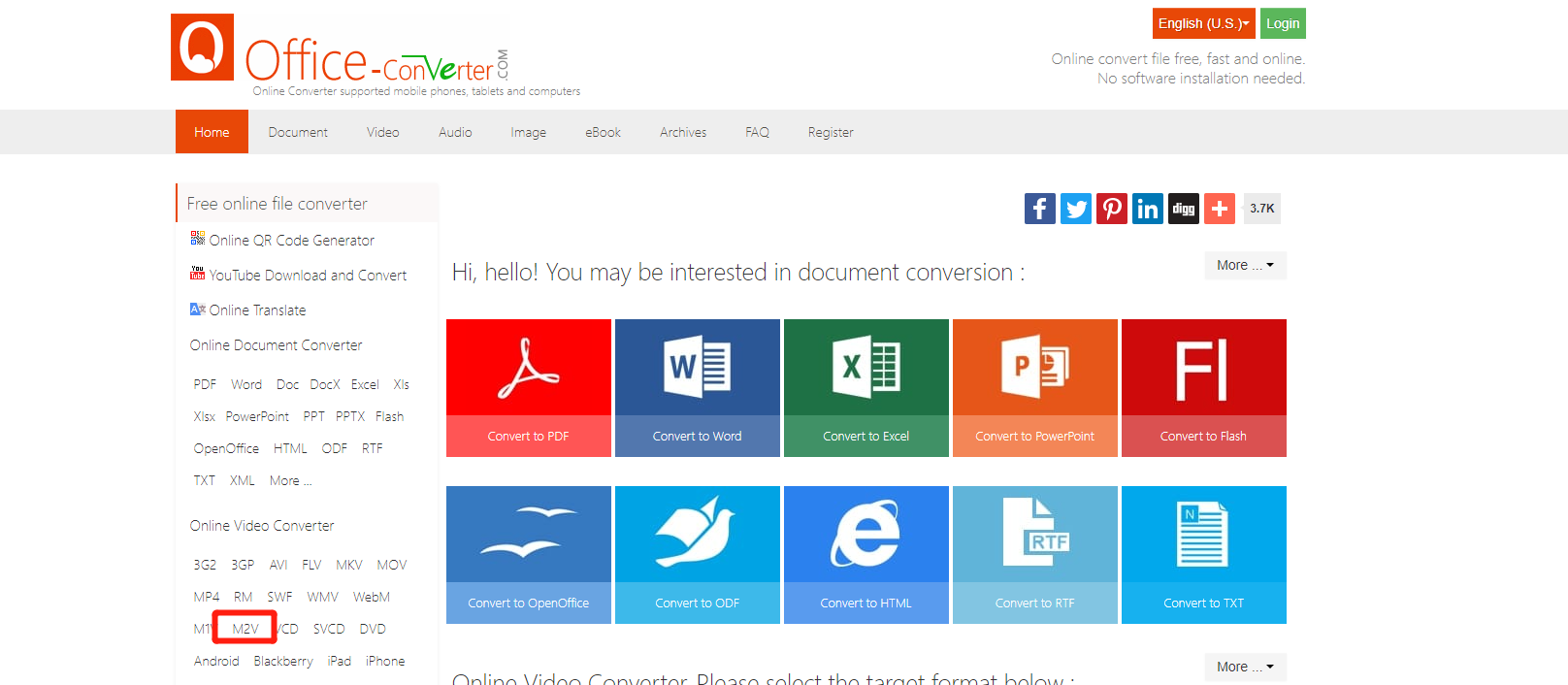Select the WebM video format link

(x=372, y=597)
